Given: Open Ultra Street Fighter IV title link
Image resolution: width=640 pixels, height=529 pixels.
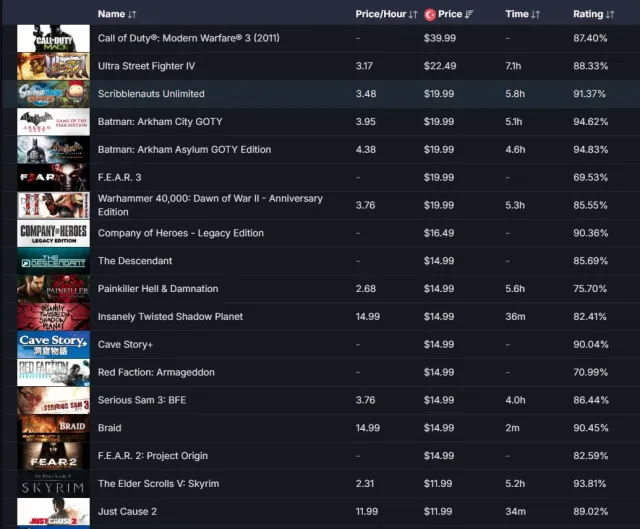Looking at the screenshot, I should click(x=147, y=66).
